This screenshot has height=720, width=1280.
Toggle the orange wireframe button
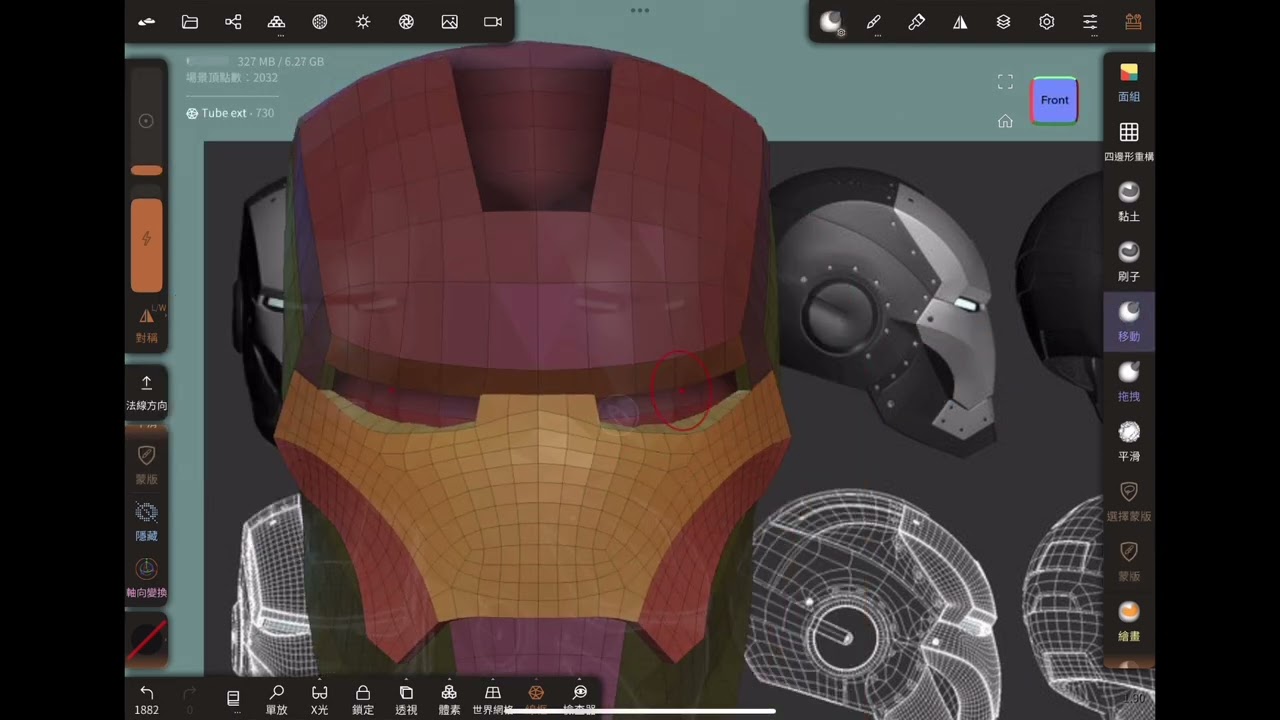click(536, 699)
